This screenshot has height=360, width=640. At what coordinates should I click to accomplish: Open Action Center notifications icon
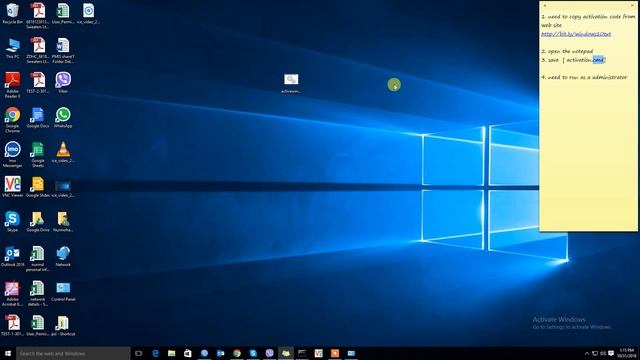pyautogui.click(x=611, y=353)
